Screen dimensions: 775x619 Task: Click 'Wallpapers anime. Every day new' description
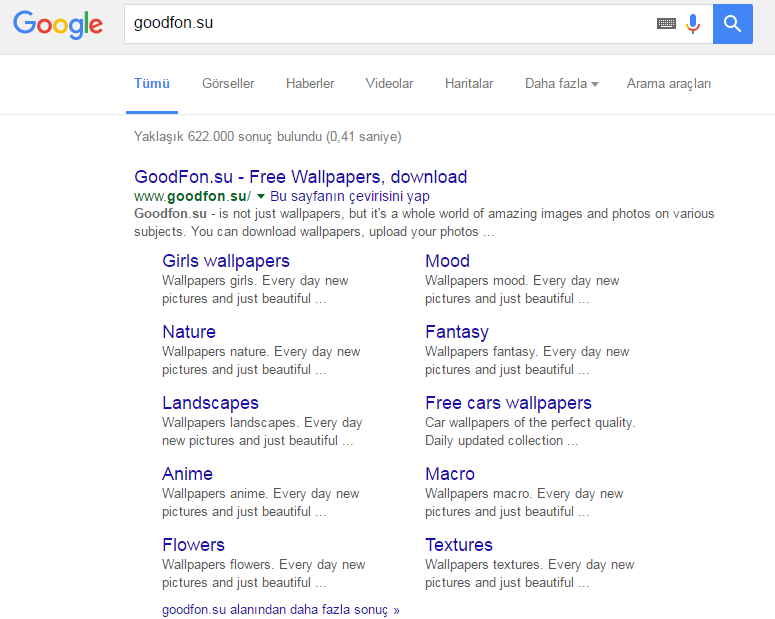point(260,502)
